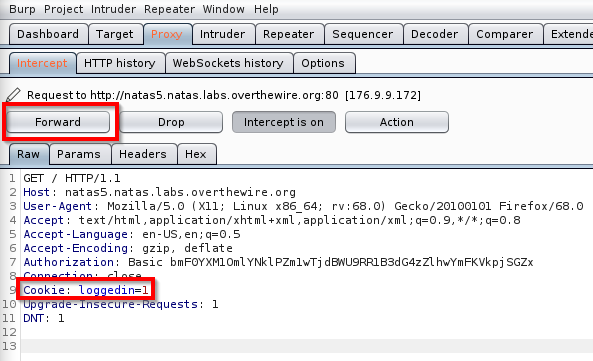
Task: View the HTTP history sub-tab
Action: 120,63
